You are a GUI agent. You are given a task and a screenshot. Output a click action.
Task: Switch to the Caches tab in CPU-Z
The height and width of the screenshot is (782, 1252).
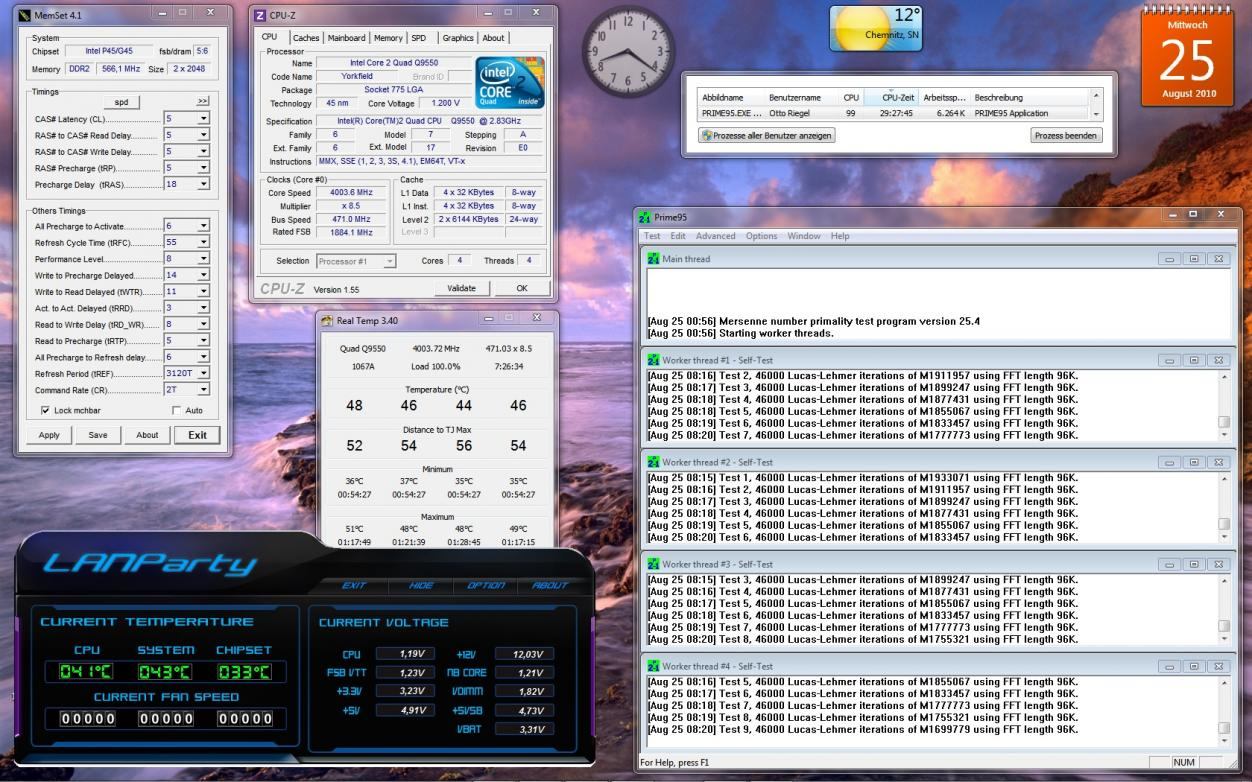pyautogui.click(x=306, y=38)
